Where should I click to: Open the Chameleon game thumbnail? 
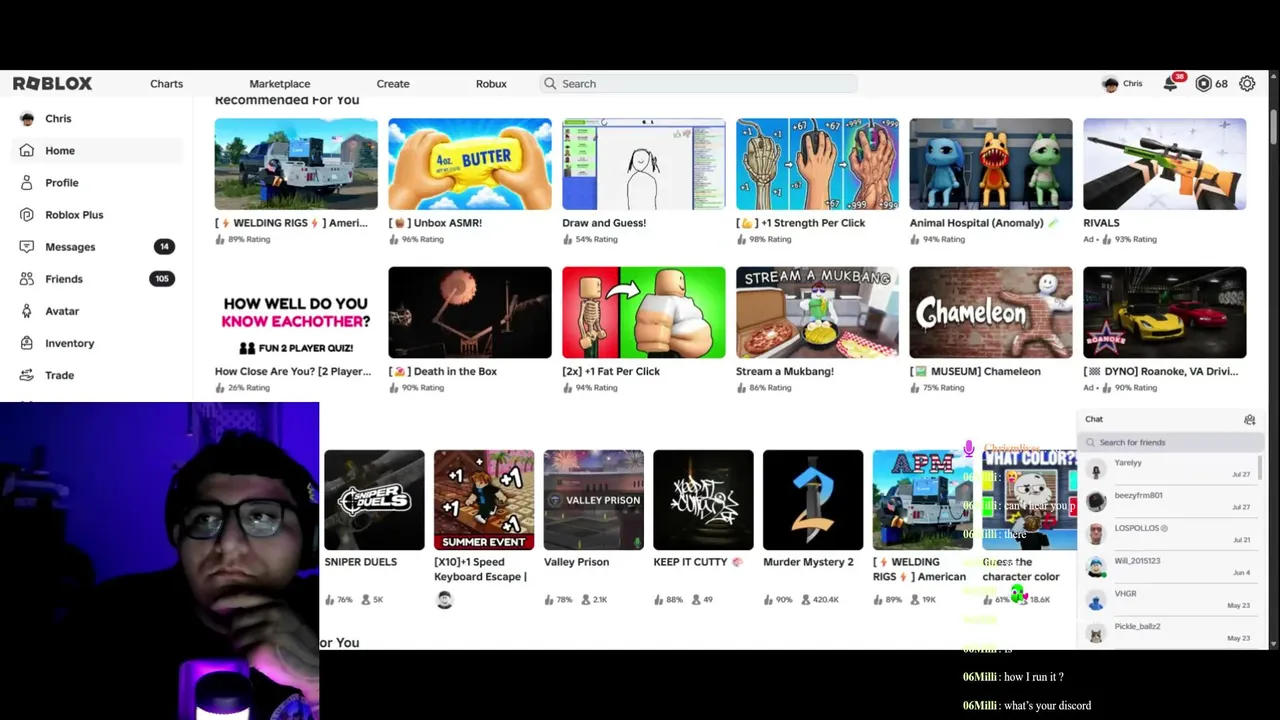click(991, 312)
